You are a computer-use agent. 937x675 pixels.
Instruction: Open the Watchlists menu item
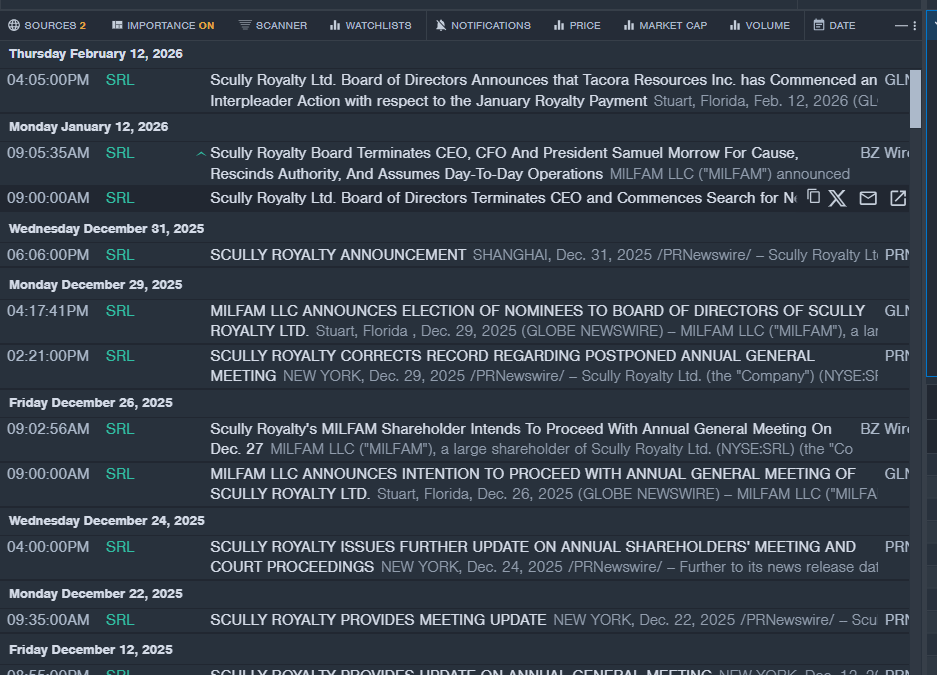coord(370,25)
